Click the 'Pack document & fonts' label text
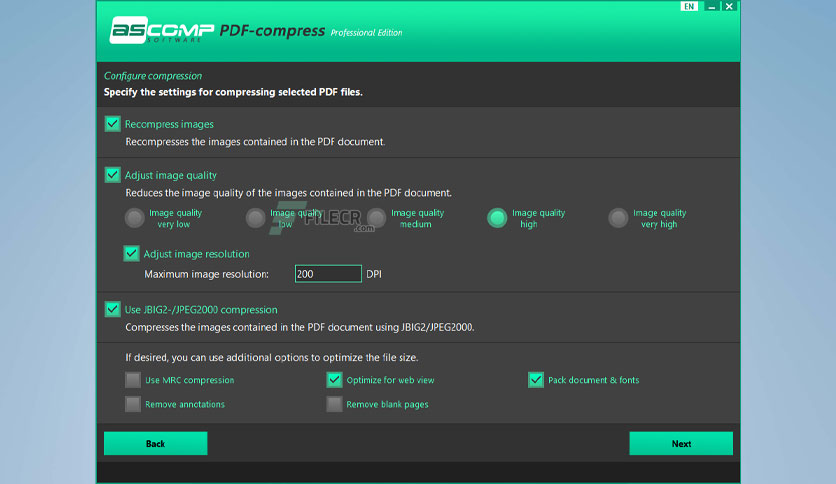 coord(593,380)
